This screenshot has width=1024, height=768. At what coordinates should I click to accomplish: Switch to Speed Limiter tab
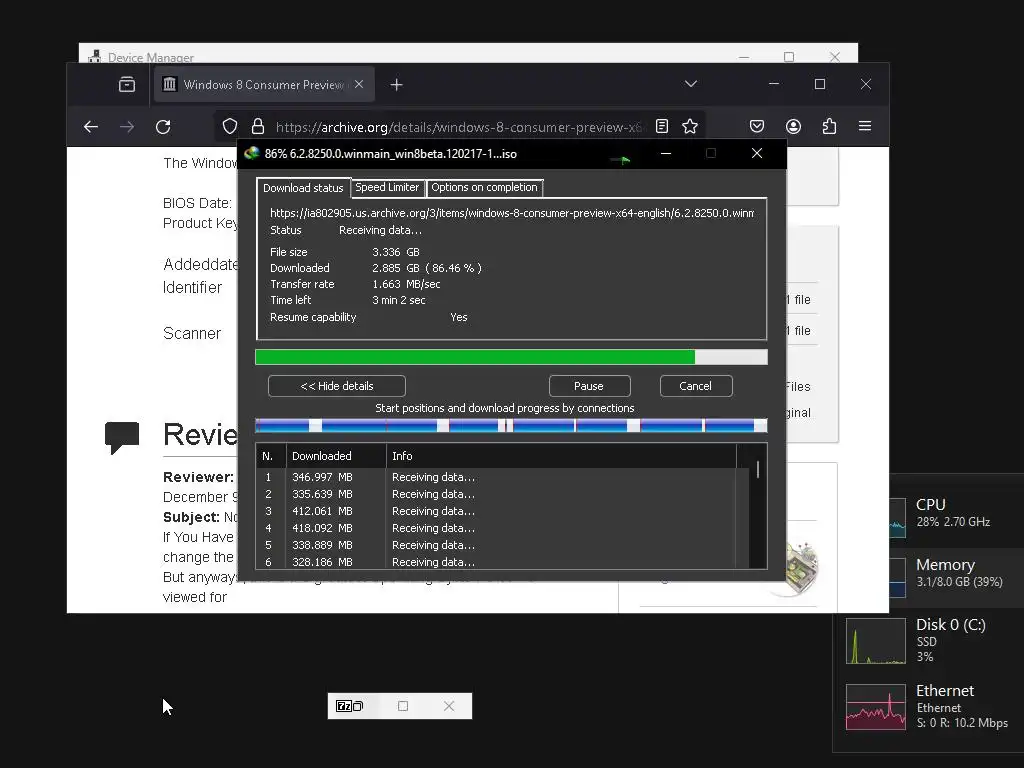[x=387, y=187]
